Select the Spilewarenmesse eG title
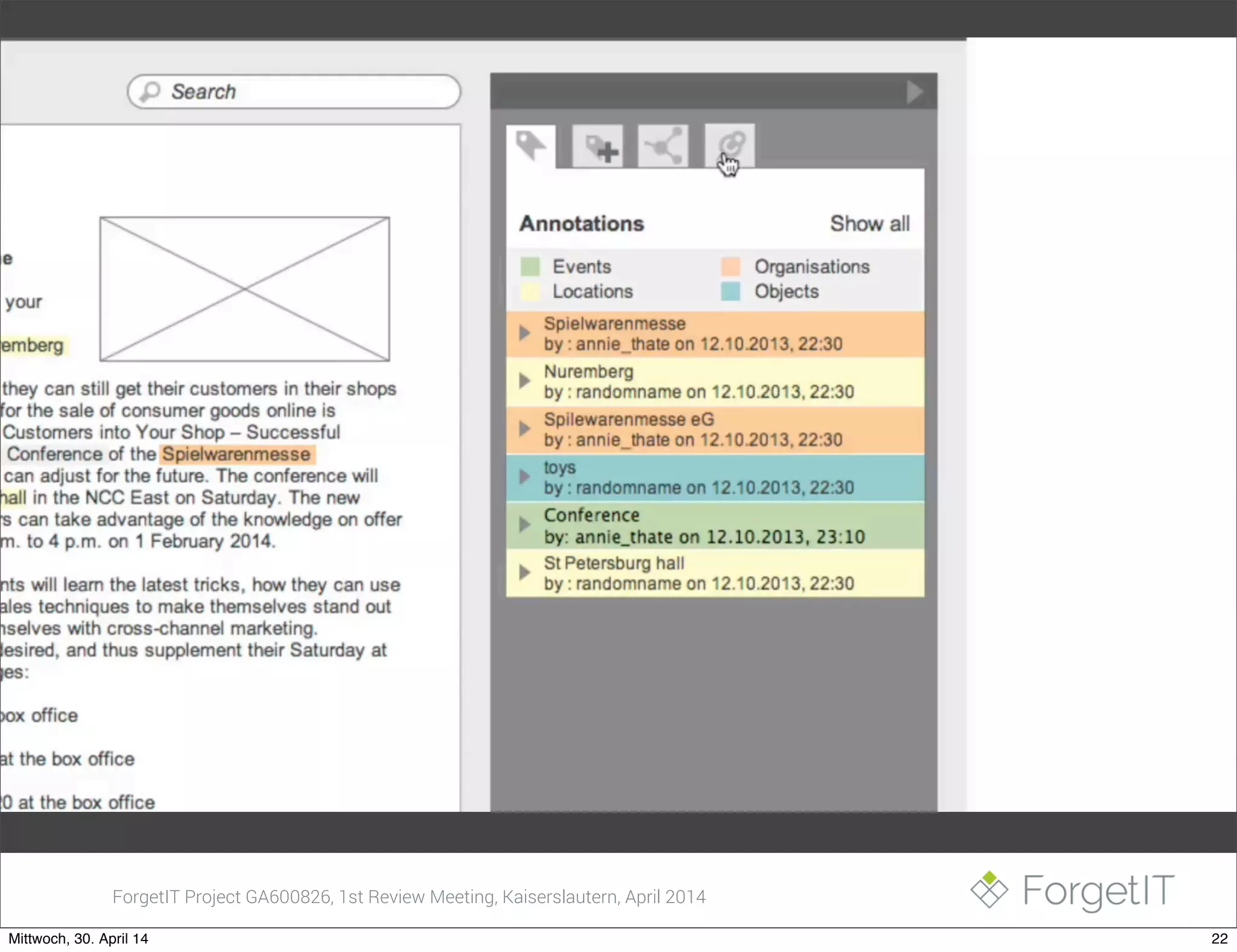1237x952 pixels. coord(629,419)
